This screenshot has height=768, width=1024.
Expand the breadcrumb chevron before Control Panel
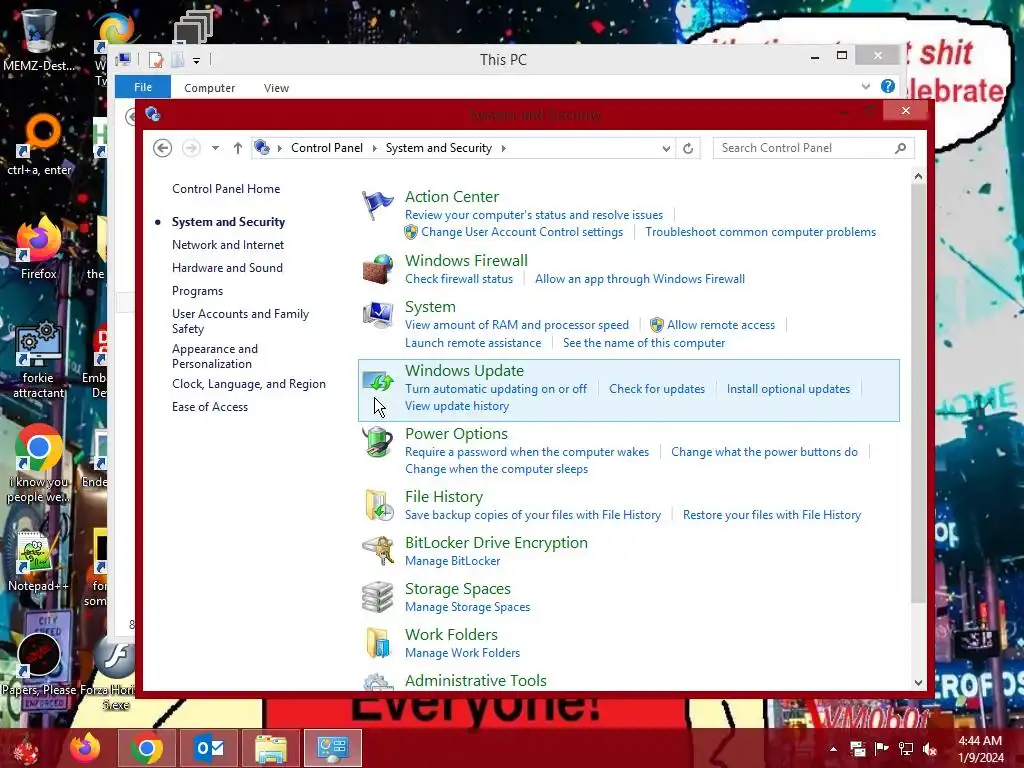[280, 148]
